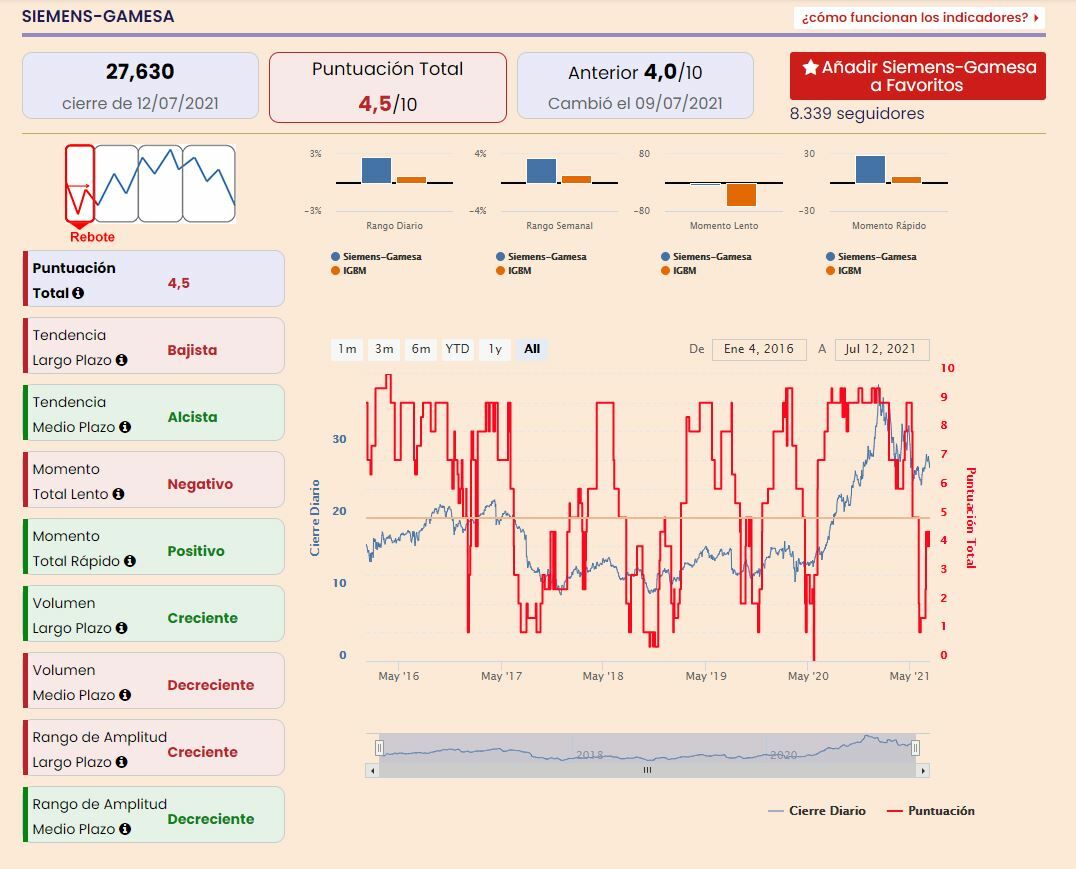The width and height of the screenshot is (1076, 869).
Task: Click the SIEMENS-GAMESA heading
Action: 97,16
